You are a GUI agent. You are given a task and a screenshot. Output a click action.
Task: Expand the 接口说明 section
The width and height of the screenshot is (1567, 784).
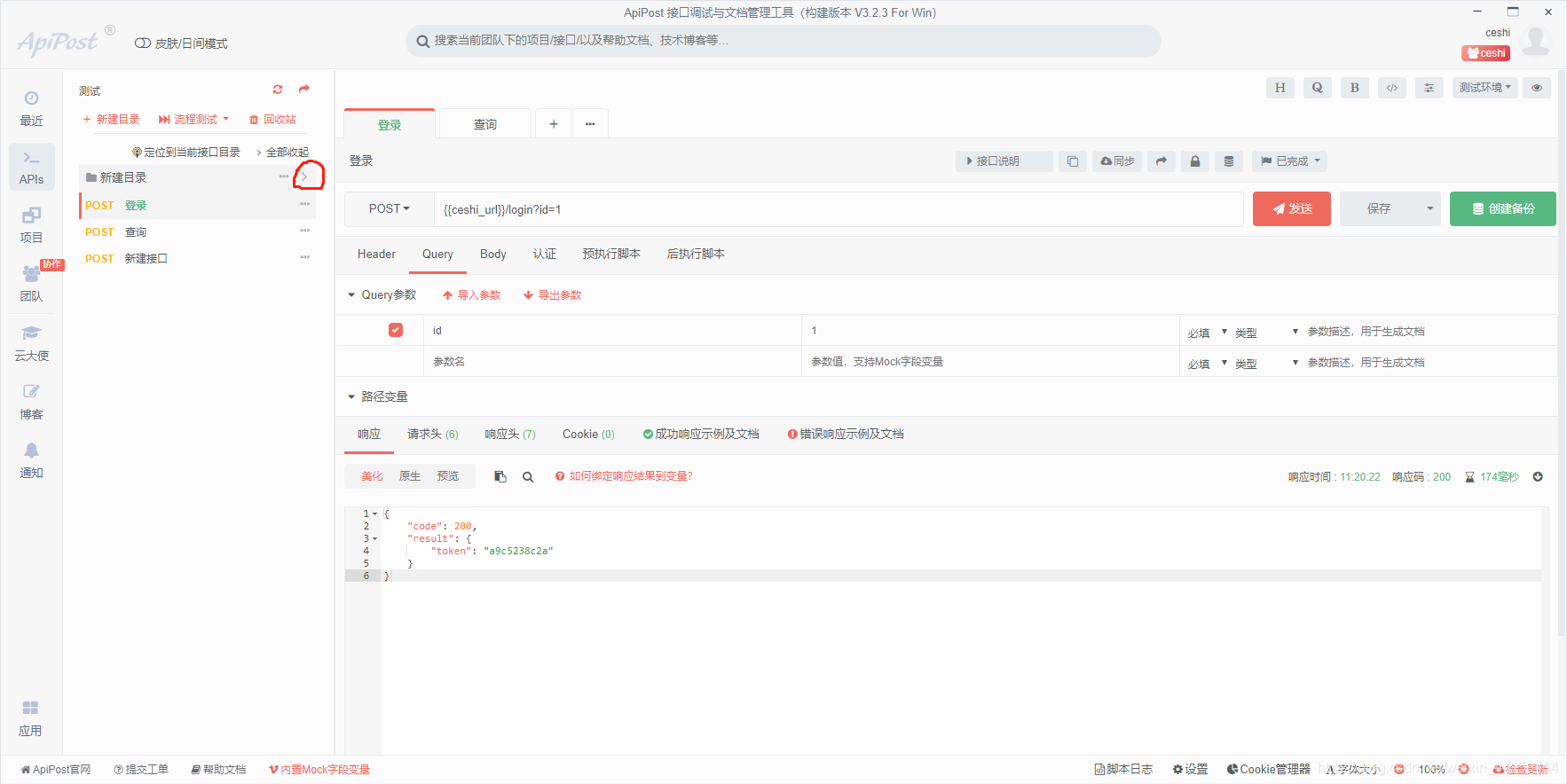pyautogui.click(x=1004, y=161)
